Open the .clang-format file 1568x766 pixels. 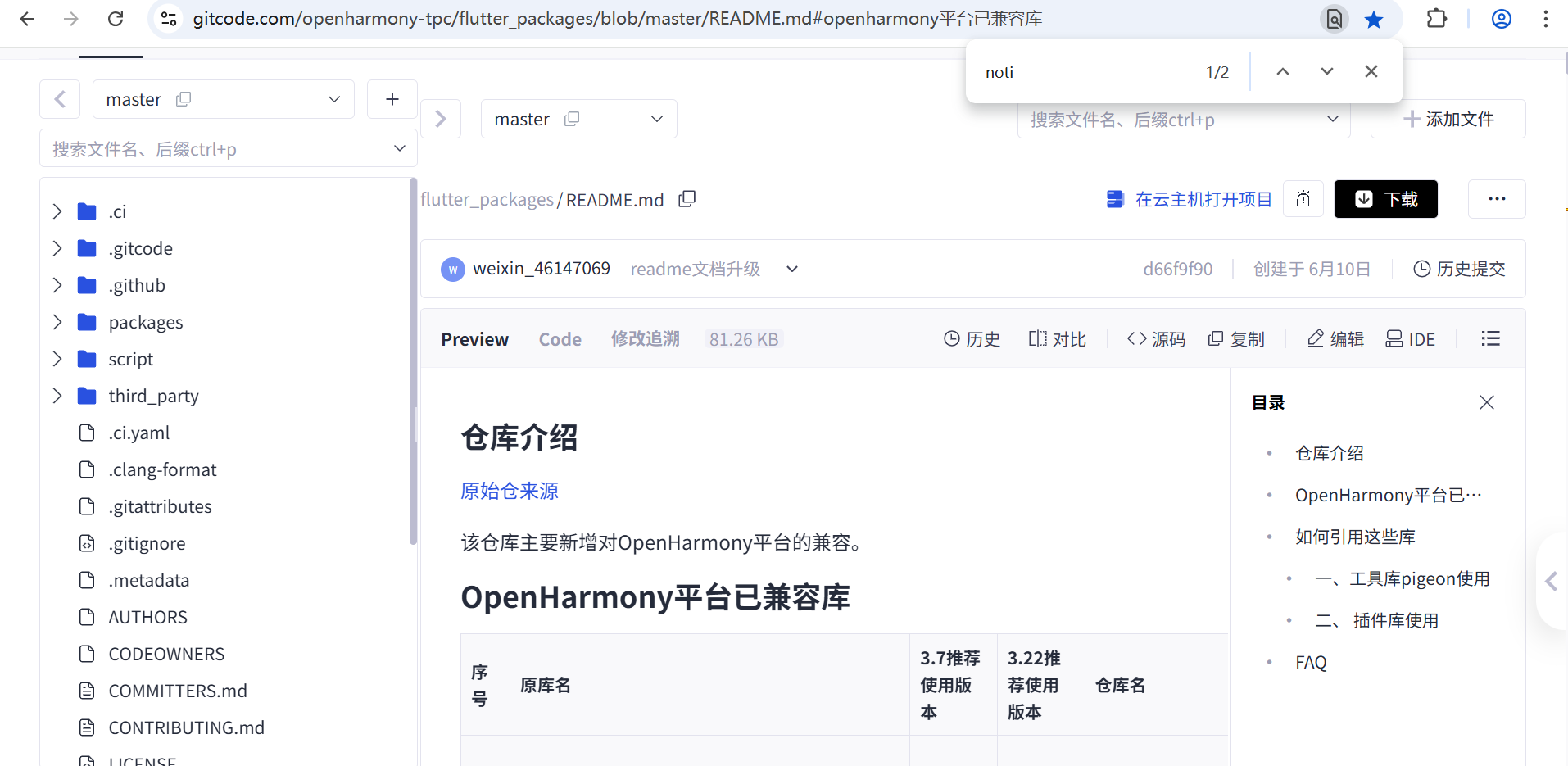point(162,469)
